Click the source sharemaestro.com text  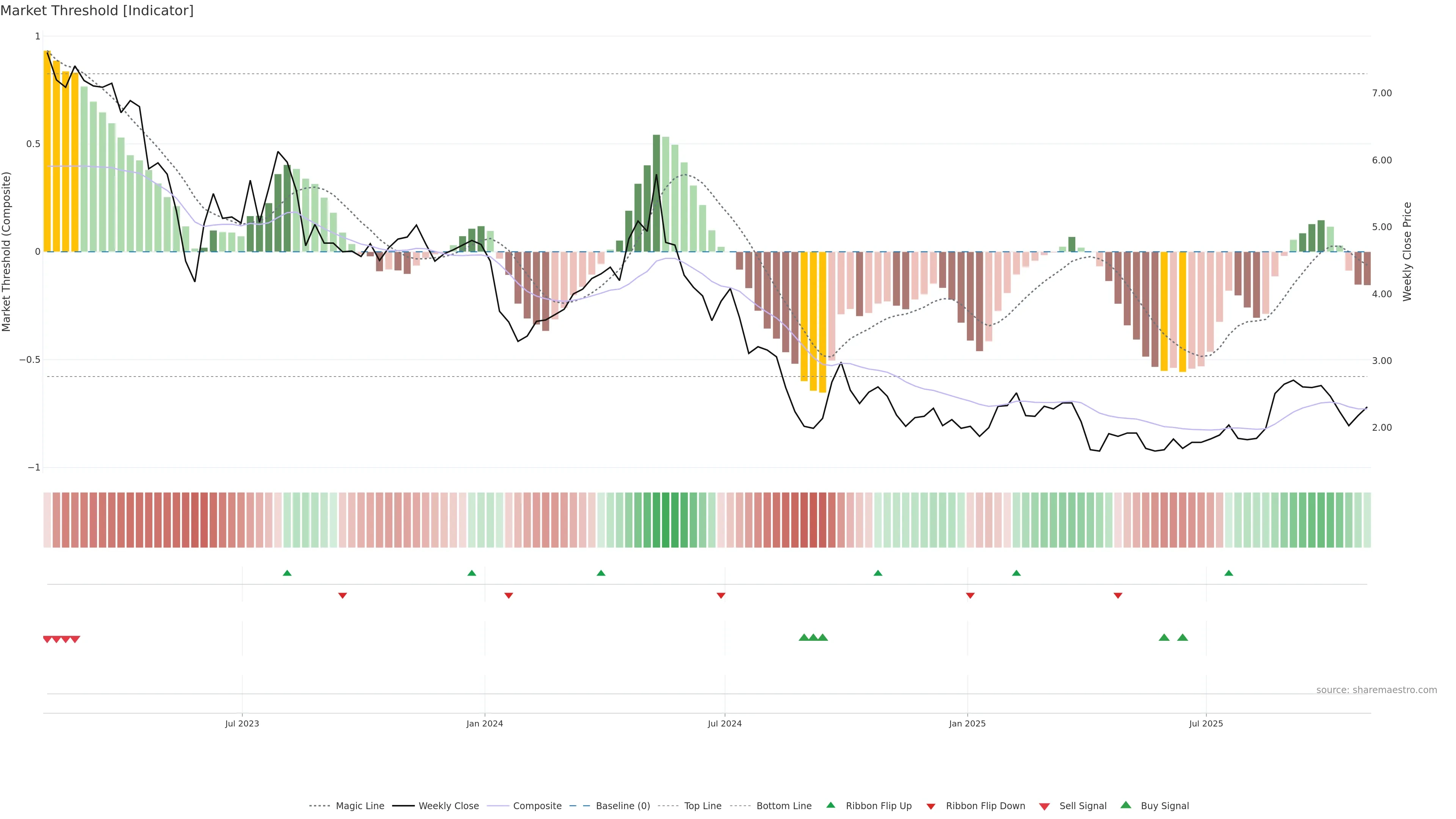(x=1376, y=690)
